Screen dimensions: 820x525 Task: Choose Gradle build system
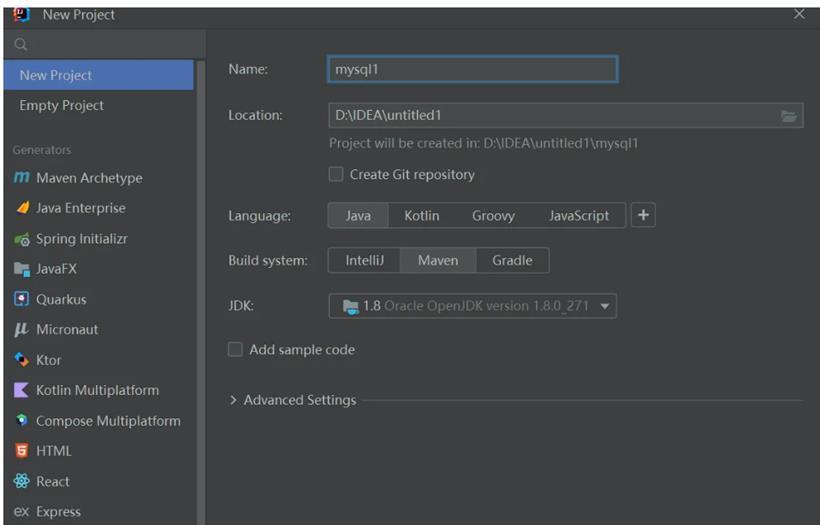[512, 260]
